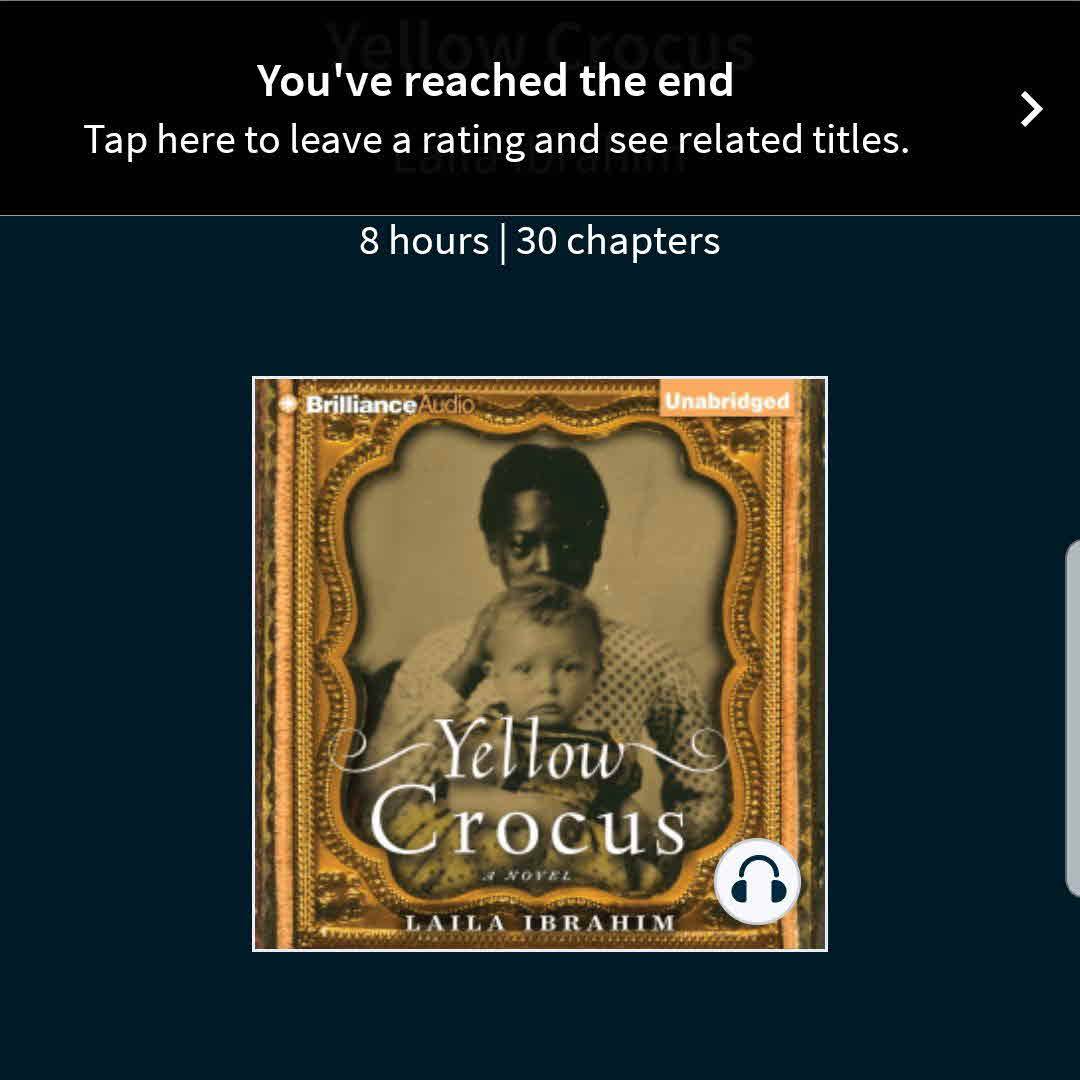Tap the Brilliance Audio logo on the cover

[x=377, y=404]
